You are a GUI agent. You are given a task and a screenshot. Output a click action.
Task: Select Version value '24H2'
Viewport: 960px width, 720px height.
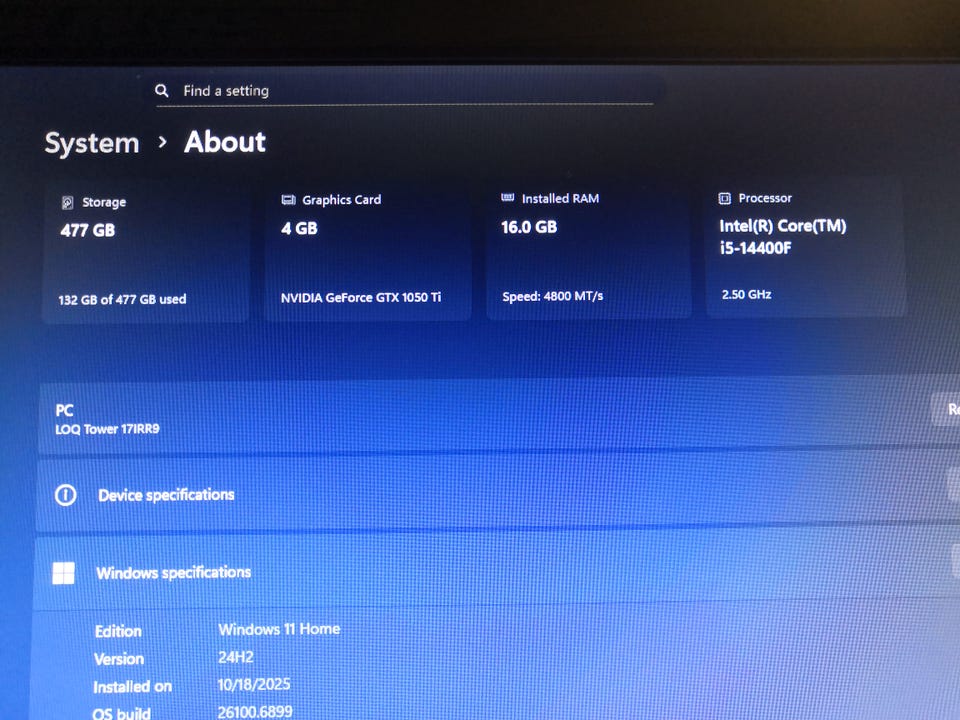236,657
